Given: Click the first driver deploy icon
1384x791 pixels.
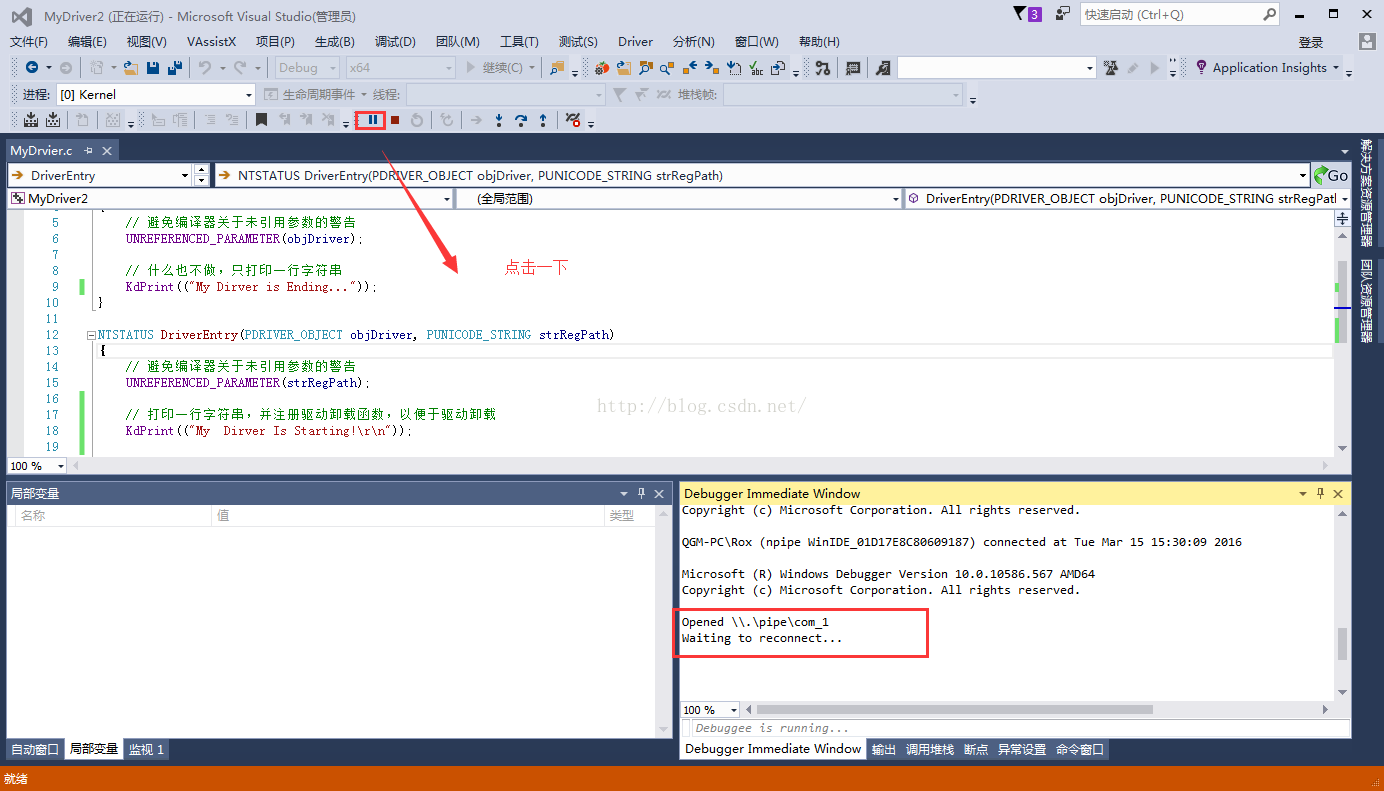Looking at the screenshot, I should point(30,120).
